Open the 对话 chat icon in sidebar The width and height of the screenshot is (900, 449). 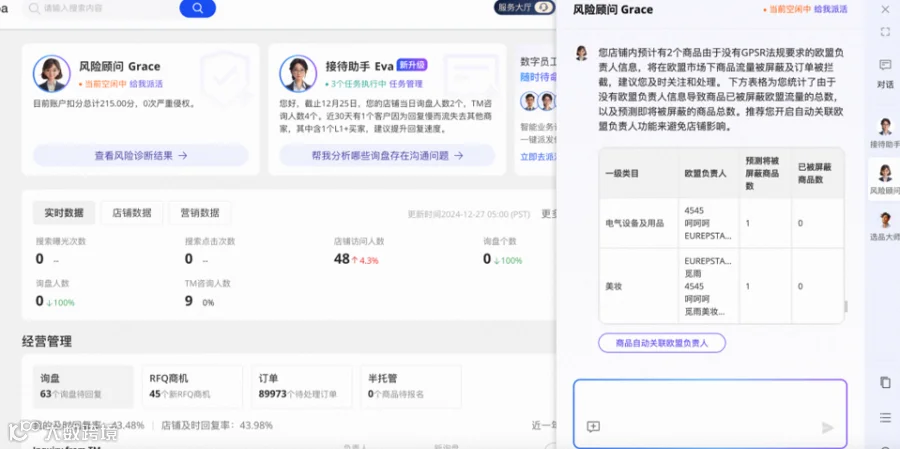(885, 73)
